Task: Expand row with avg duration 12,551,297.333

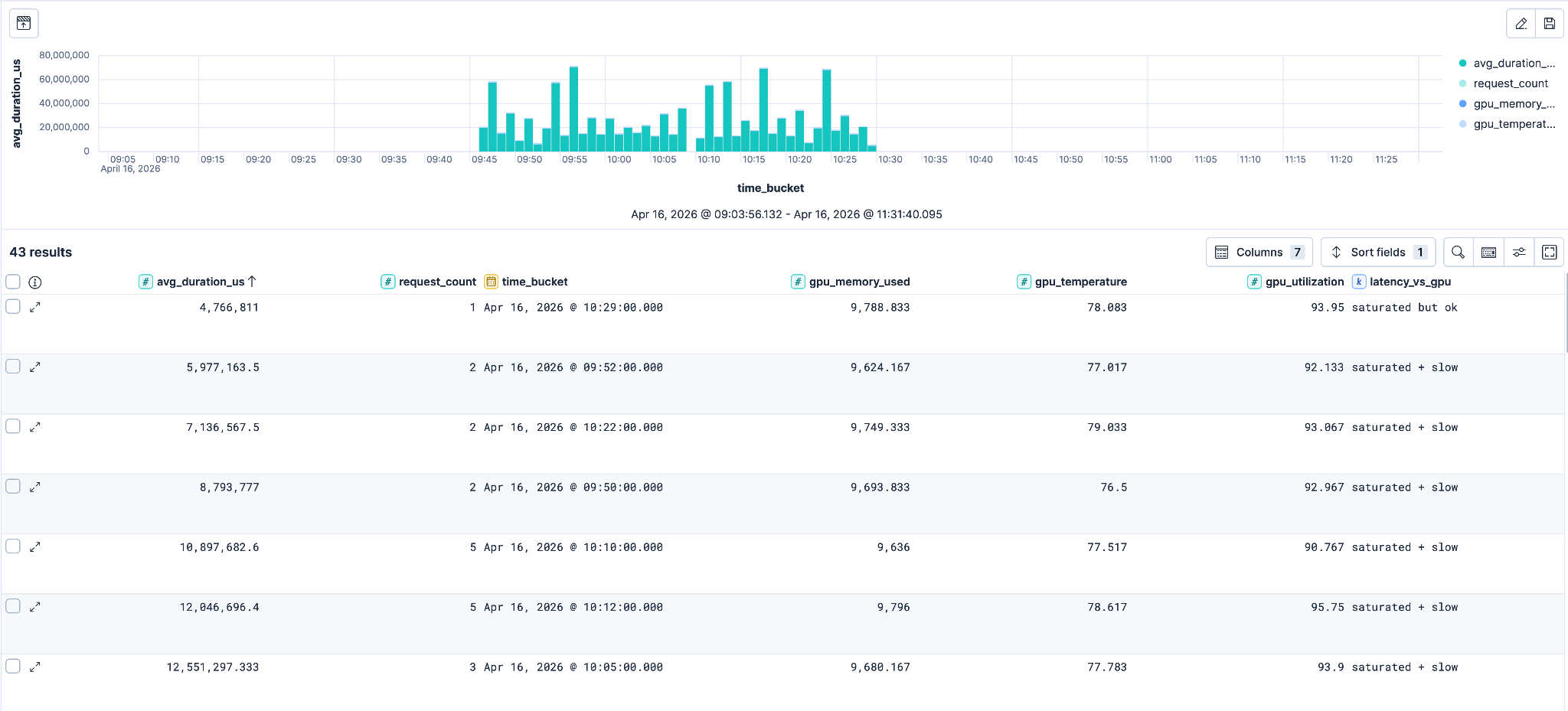Action: [35, 667]
